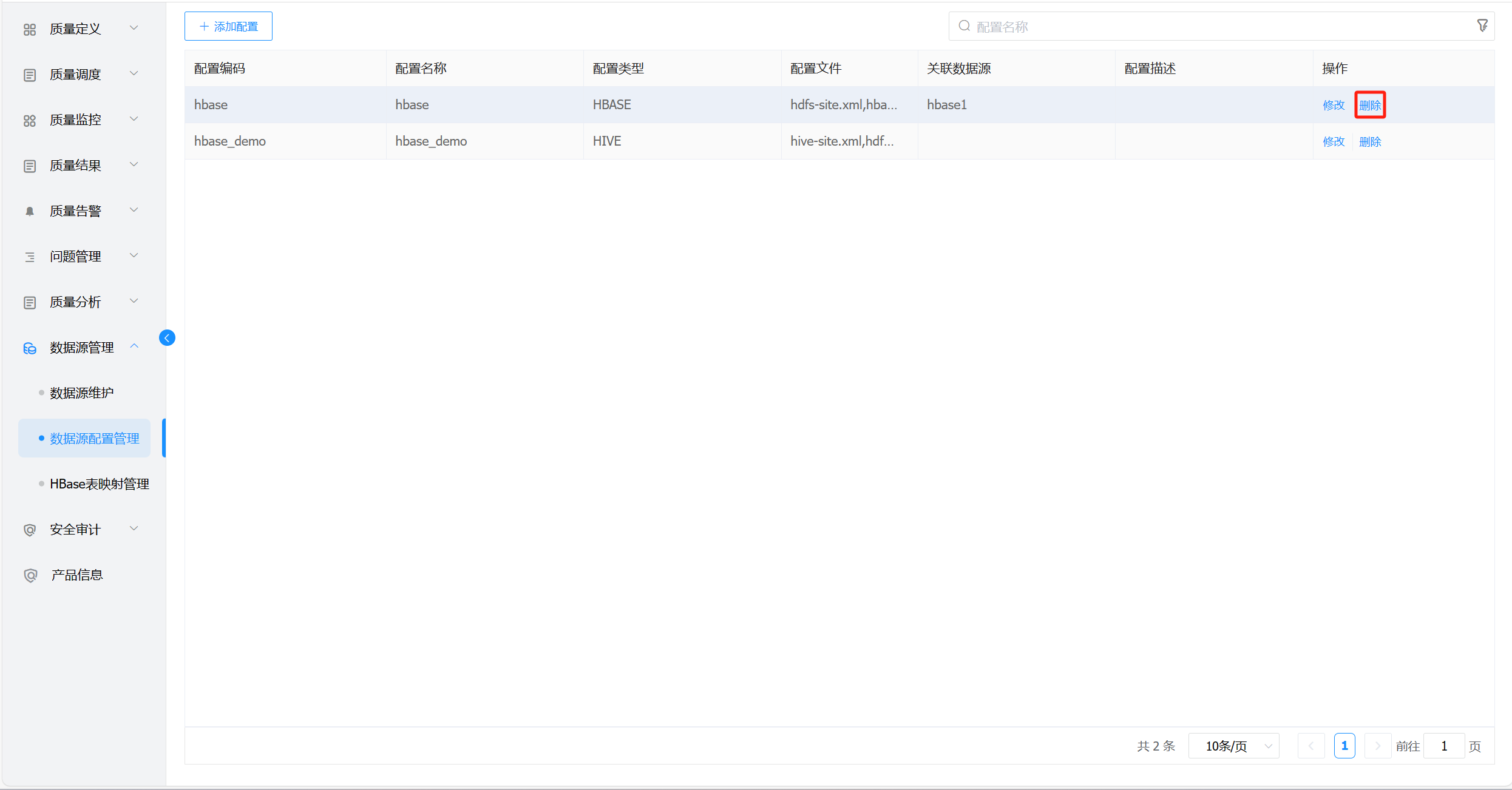The height and width of the screenshot is (790, 1512).
Task: Select the 数据源配置管理 submenu item
Action: coord(94,439)
